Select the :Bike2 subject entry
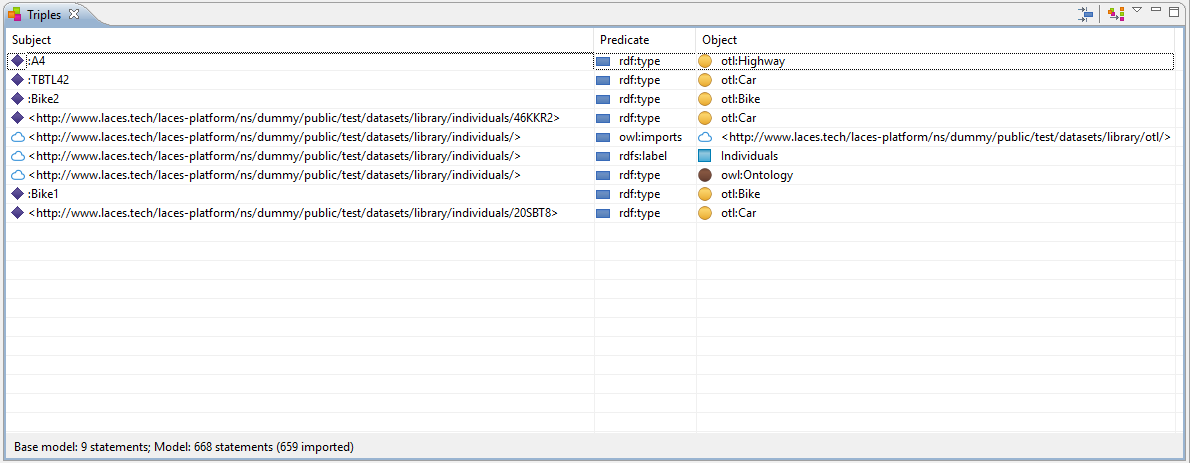This screenshot has height=463, width=1190. pyautogui.click(x=44, y=99)
